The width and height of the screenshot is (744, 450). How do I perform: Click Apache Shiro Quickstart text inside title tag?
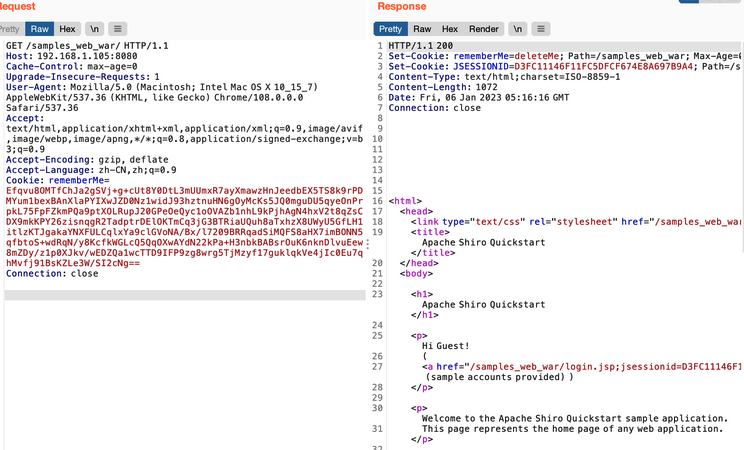tap(483, 243)
